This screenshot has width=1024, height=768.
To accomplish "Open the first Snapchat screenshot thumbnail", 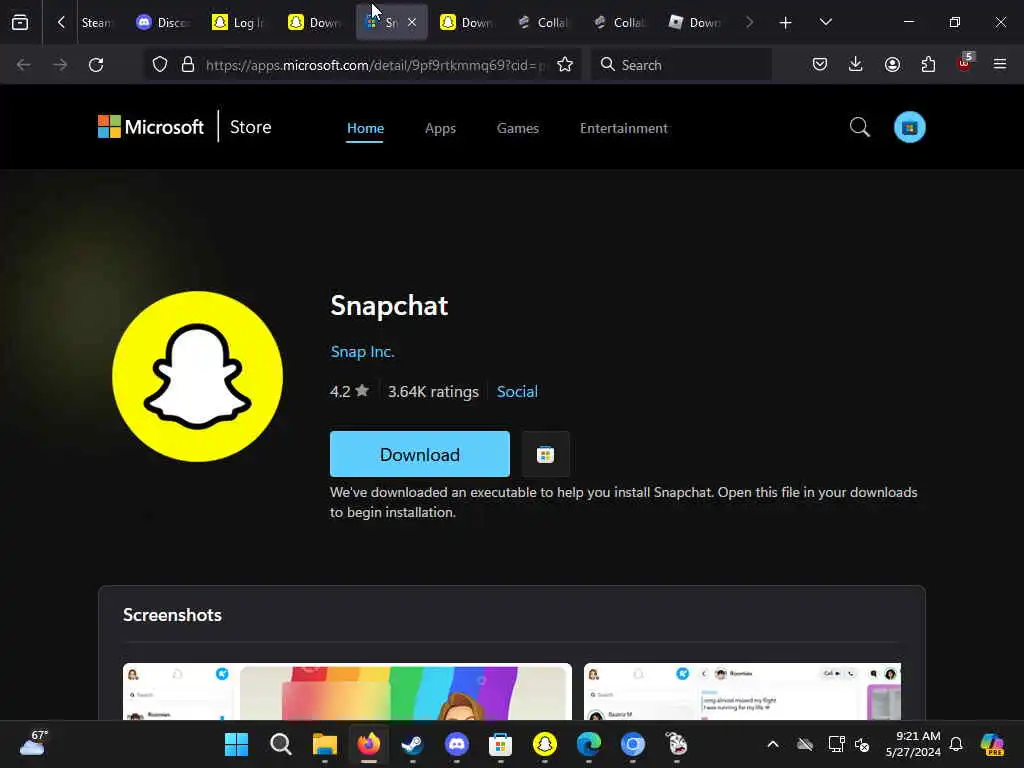I will [x=347, y=692].
